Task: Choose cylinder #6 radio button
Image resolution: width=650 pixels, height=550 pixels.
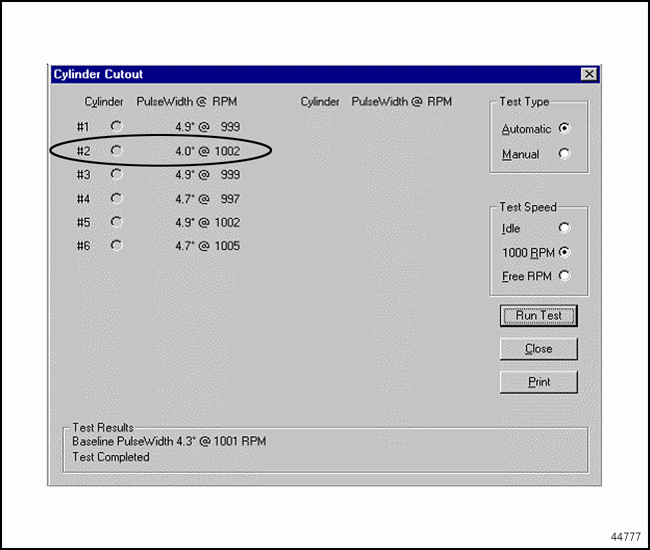Action: pyautogui.click(x=117, y=245)
